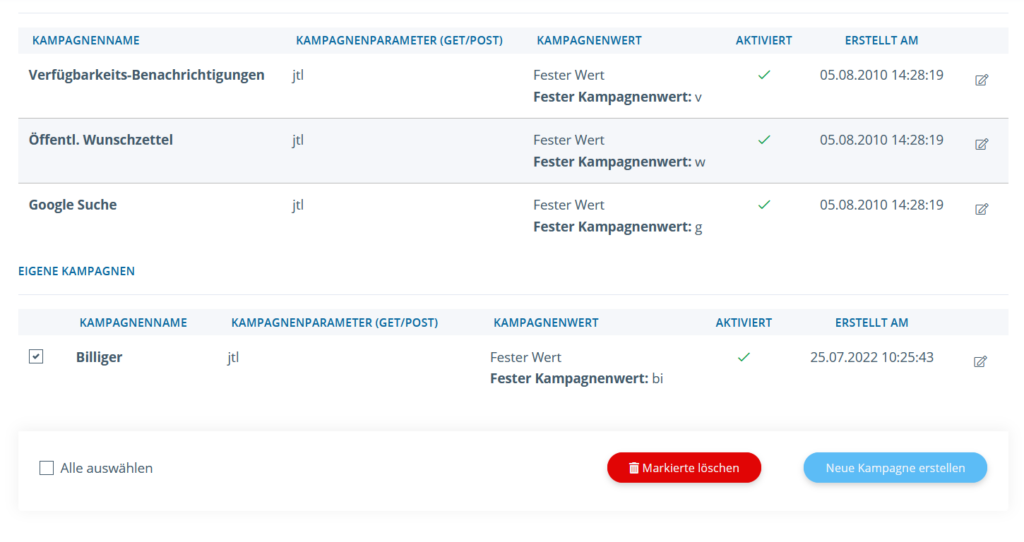Click Kampagnenparameter (GET/POST) header in Eigene Kampagnen table

(x=334, y=323)
